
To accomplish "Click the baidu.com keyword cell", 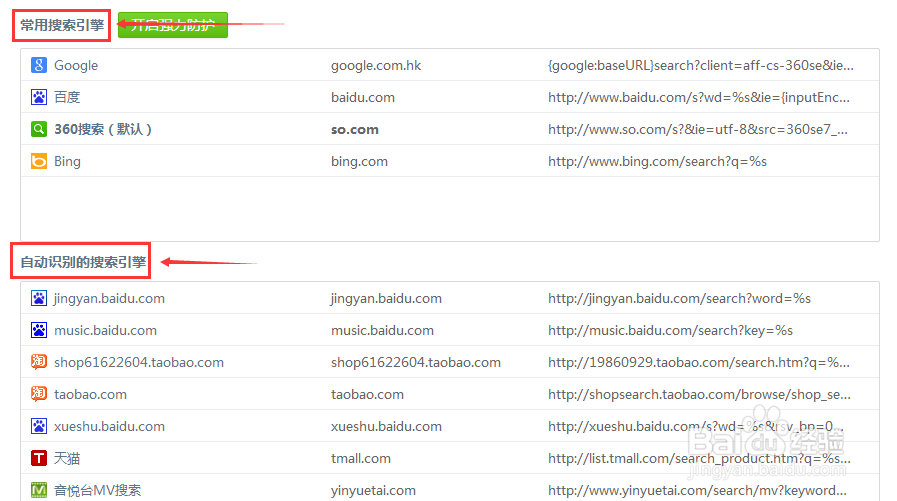I will point(363,97).
